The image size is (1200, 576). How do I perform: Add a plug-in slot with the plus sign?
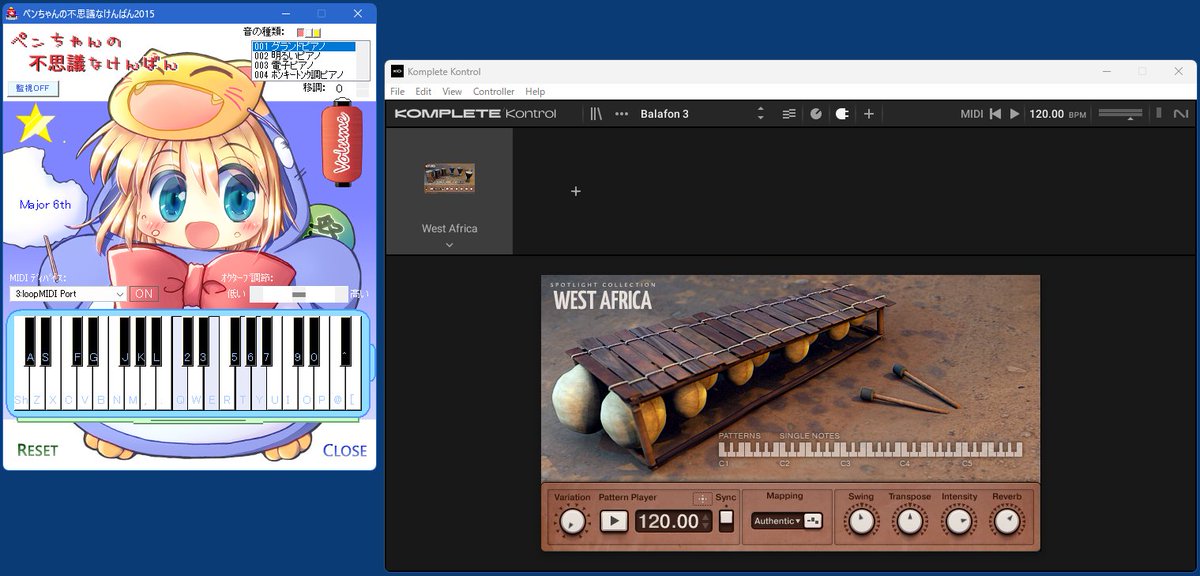coord(576,191)
